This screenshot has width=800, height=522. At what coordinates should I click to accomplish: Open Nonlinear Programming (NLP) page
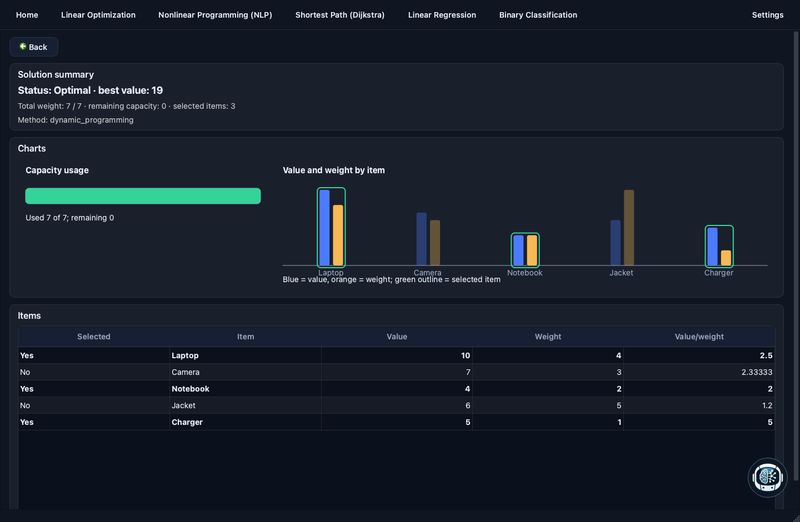[215, 15]
